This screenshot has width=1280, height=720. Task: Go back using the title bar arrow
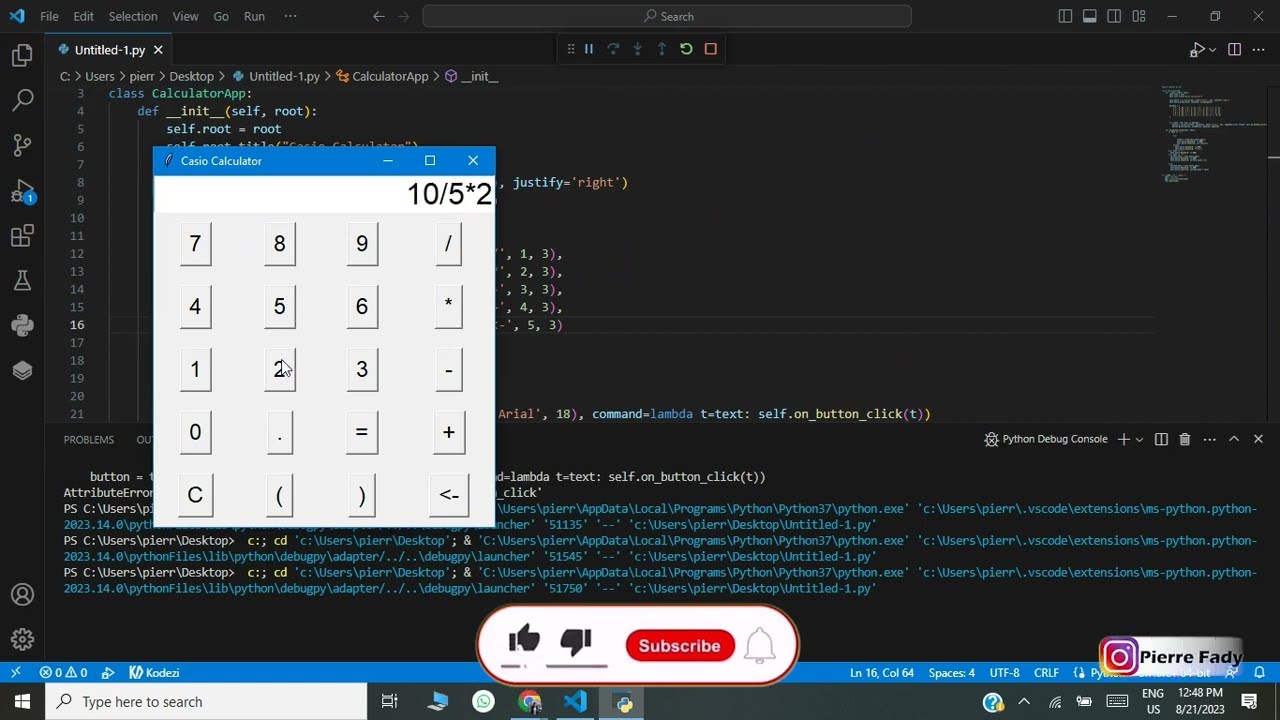[x=379, y=16]
